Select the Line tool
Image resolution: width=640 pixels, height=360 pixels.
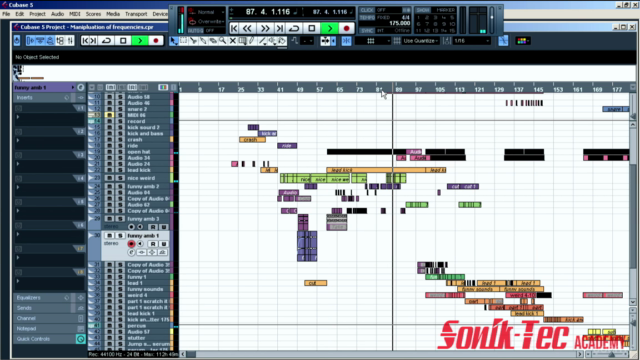click(262, 41)
